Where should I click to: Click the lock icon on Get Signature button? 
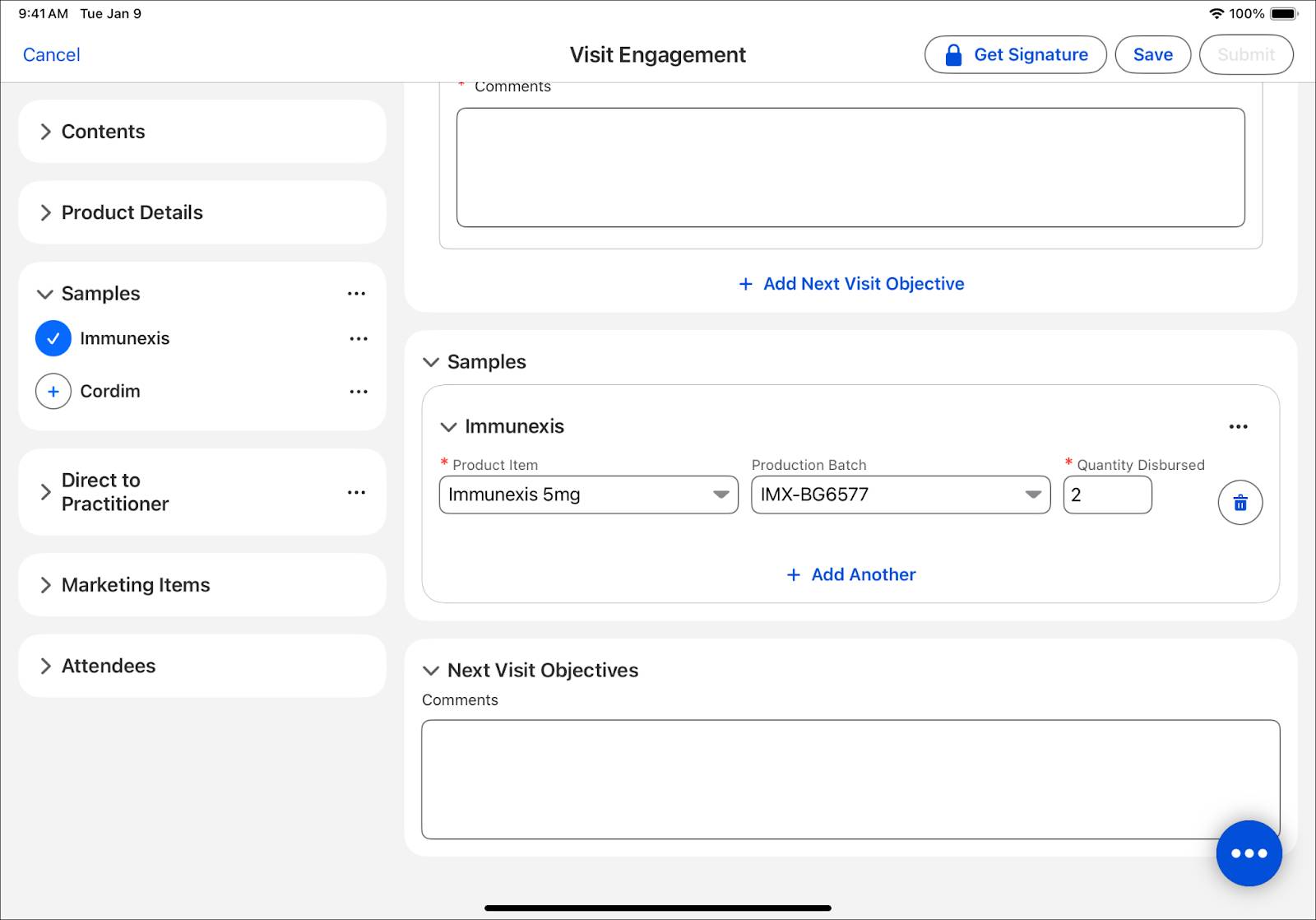click(952, 54)
